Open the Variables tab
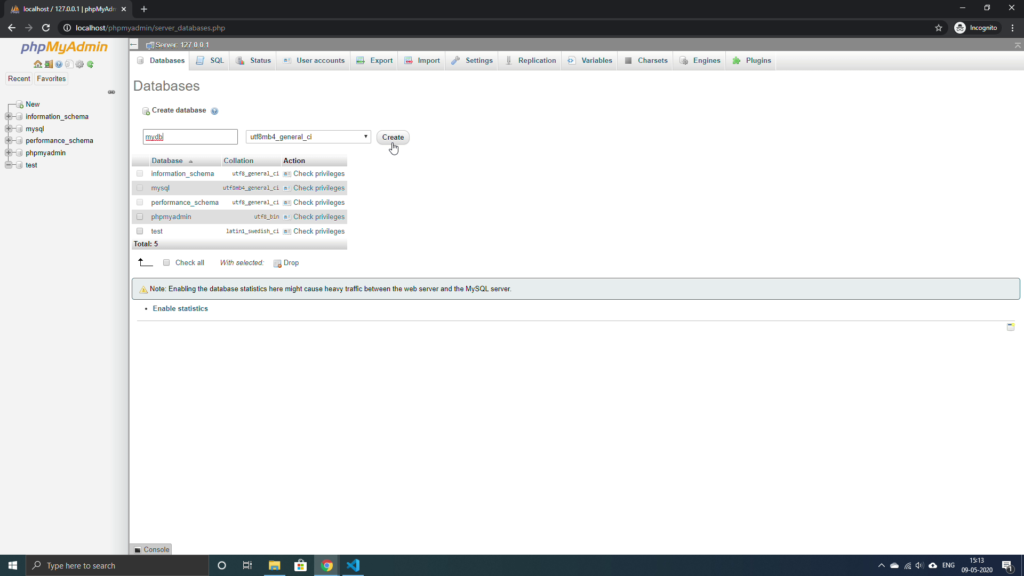The image size is (1024, 576). point(590,61)
